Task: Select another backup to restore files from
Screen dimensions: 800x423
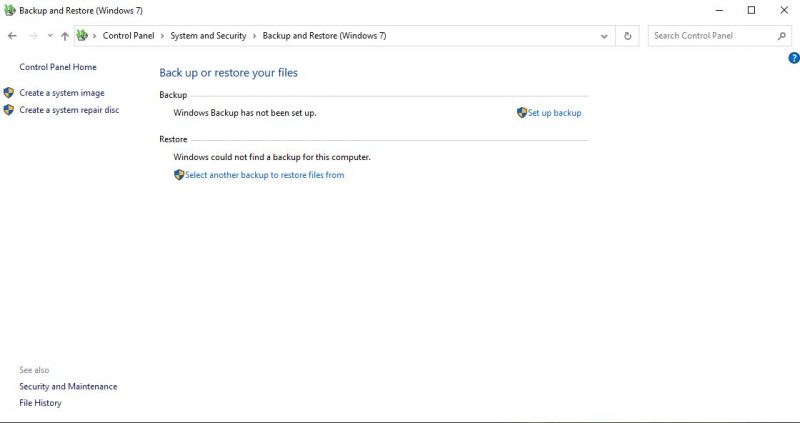Action: point(264,175)
